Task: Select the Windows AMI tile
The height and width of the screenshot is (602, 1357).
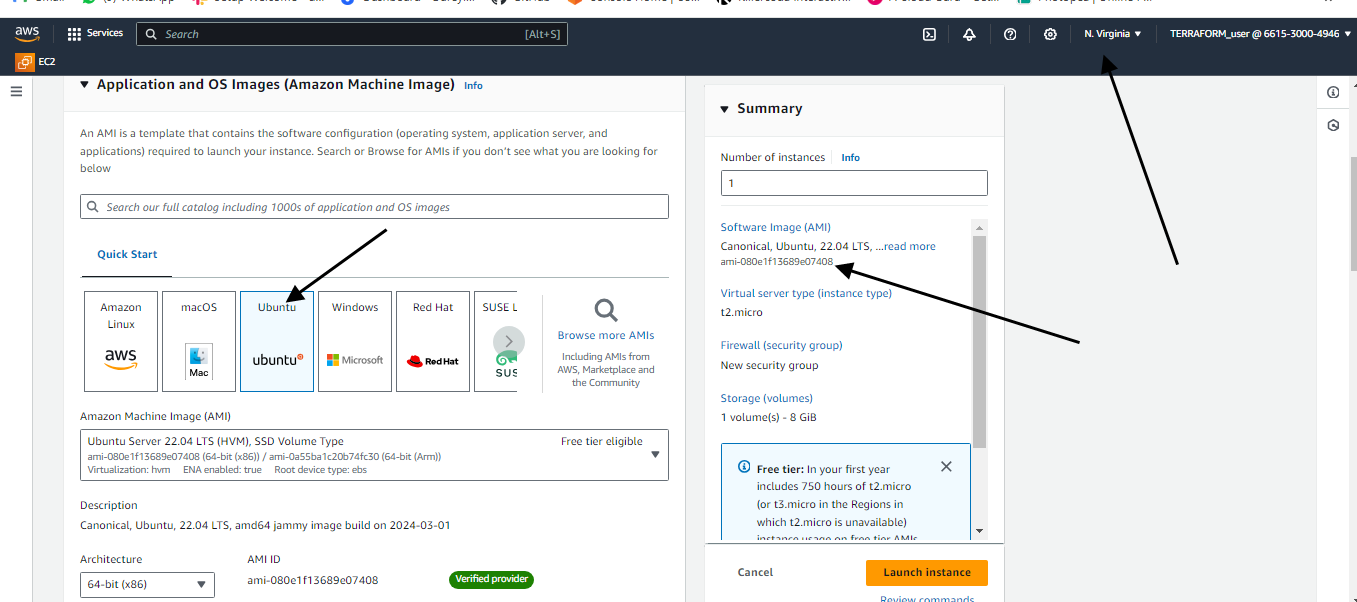Action: (x=355, y=341)
